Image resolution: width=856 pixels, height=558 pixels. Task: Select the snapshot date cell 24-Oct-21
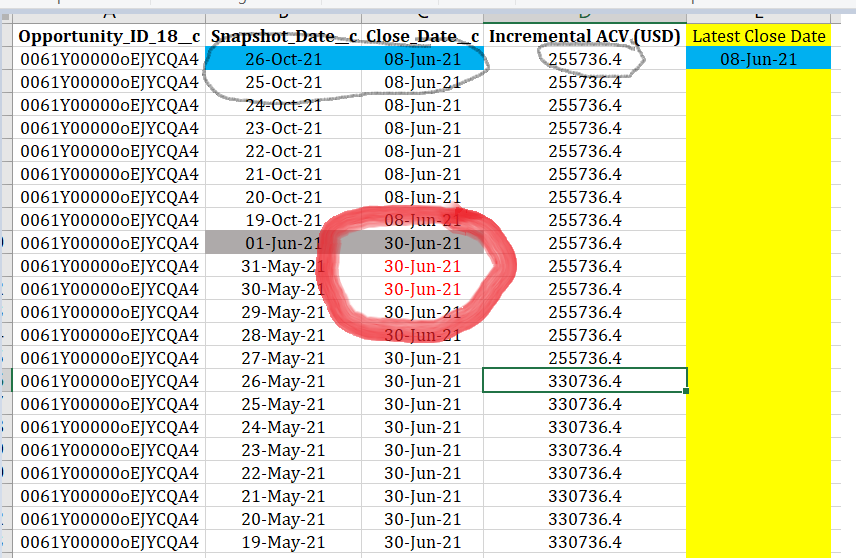[283, 105]
